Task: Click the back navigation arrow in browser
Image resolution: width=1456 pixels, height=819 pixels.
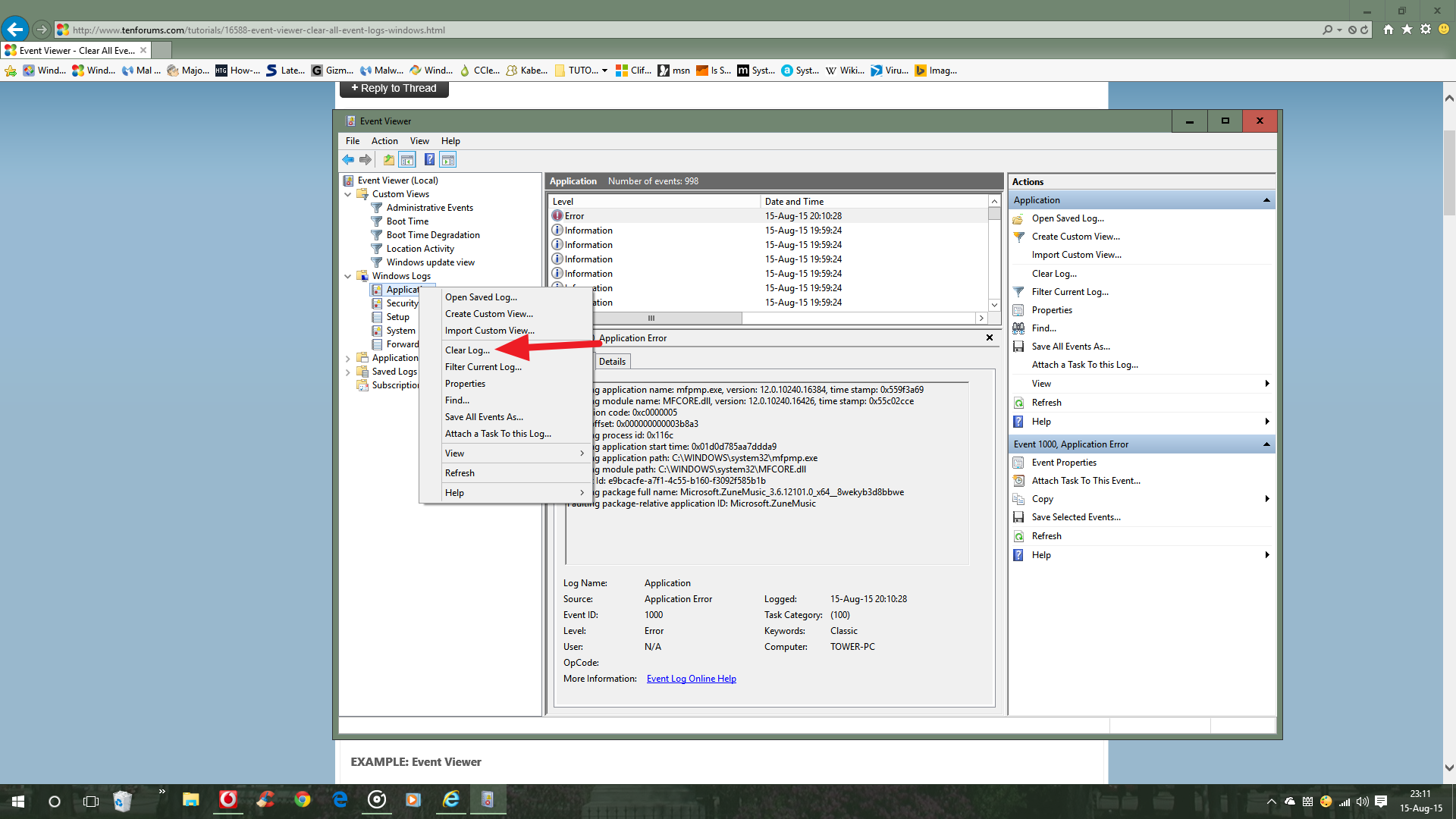Action: click(15, 29)
